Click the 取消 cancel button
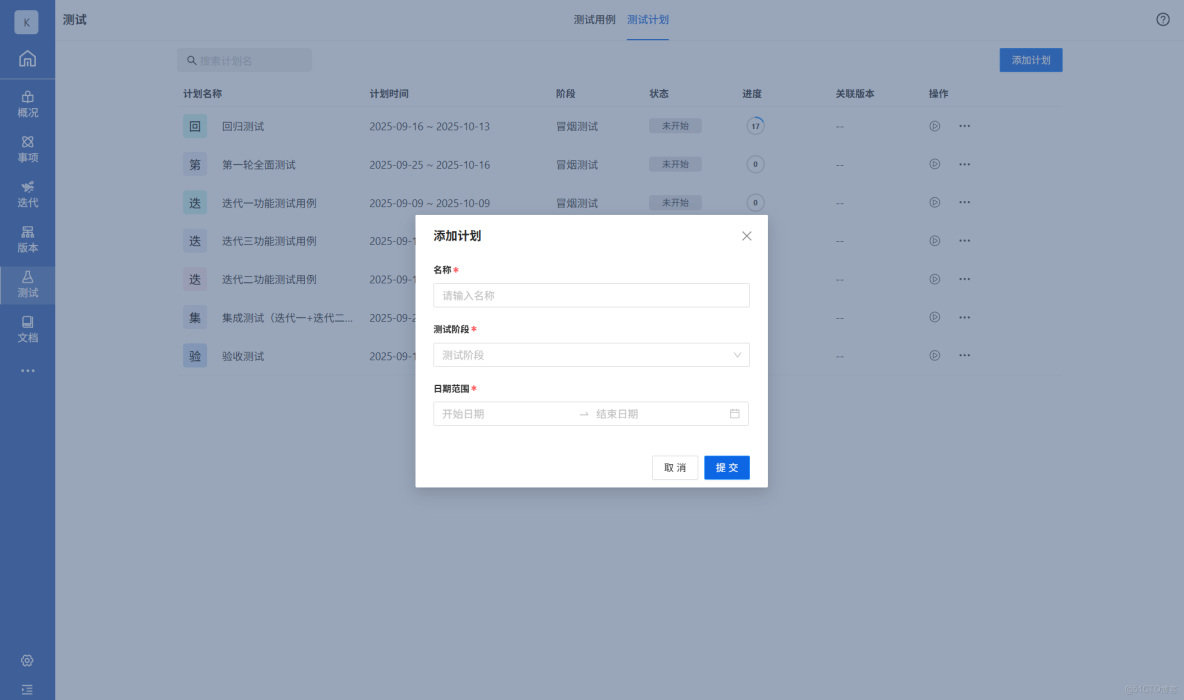1184x700 pixels. click(674, 467)
